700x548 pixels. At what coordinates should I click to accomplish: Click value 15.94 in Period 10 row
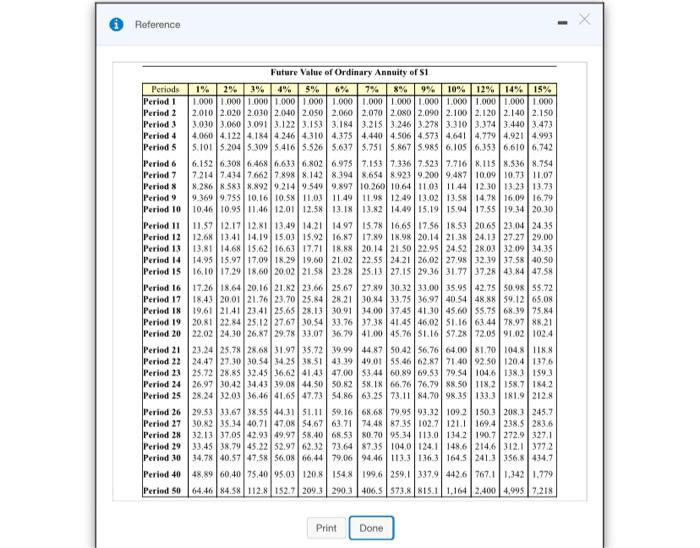(x=456, y=209)
